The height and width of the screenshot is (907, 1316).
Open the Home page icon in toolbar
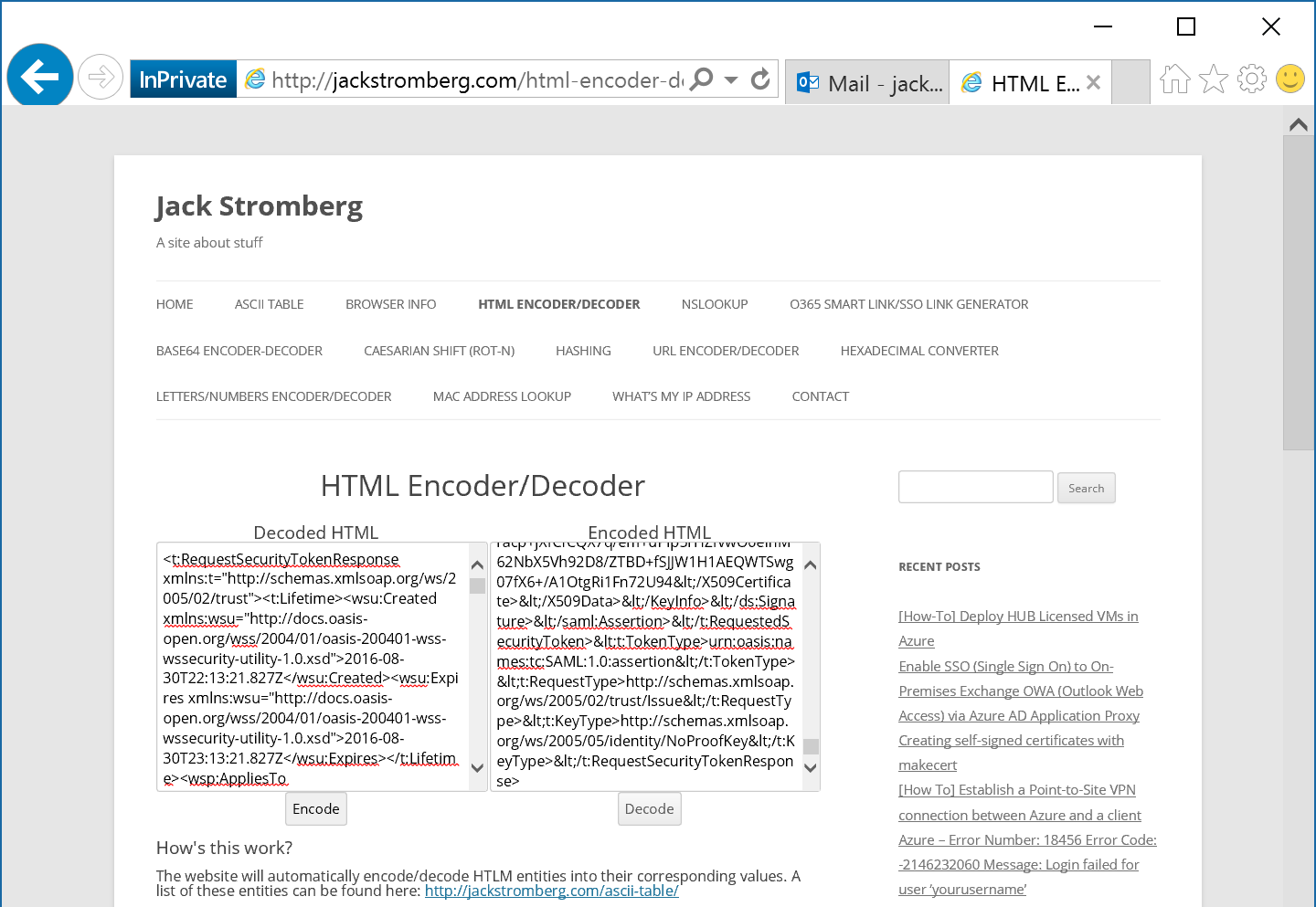click(x=1175, y=79)
